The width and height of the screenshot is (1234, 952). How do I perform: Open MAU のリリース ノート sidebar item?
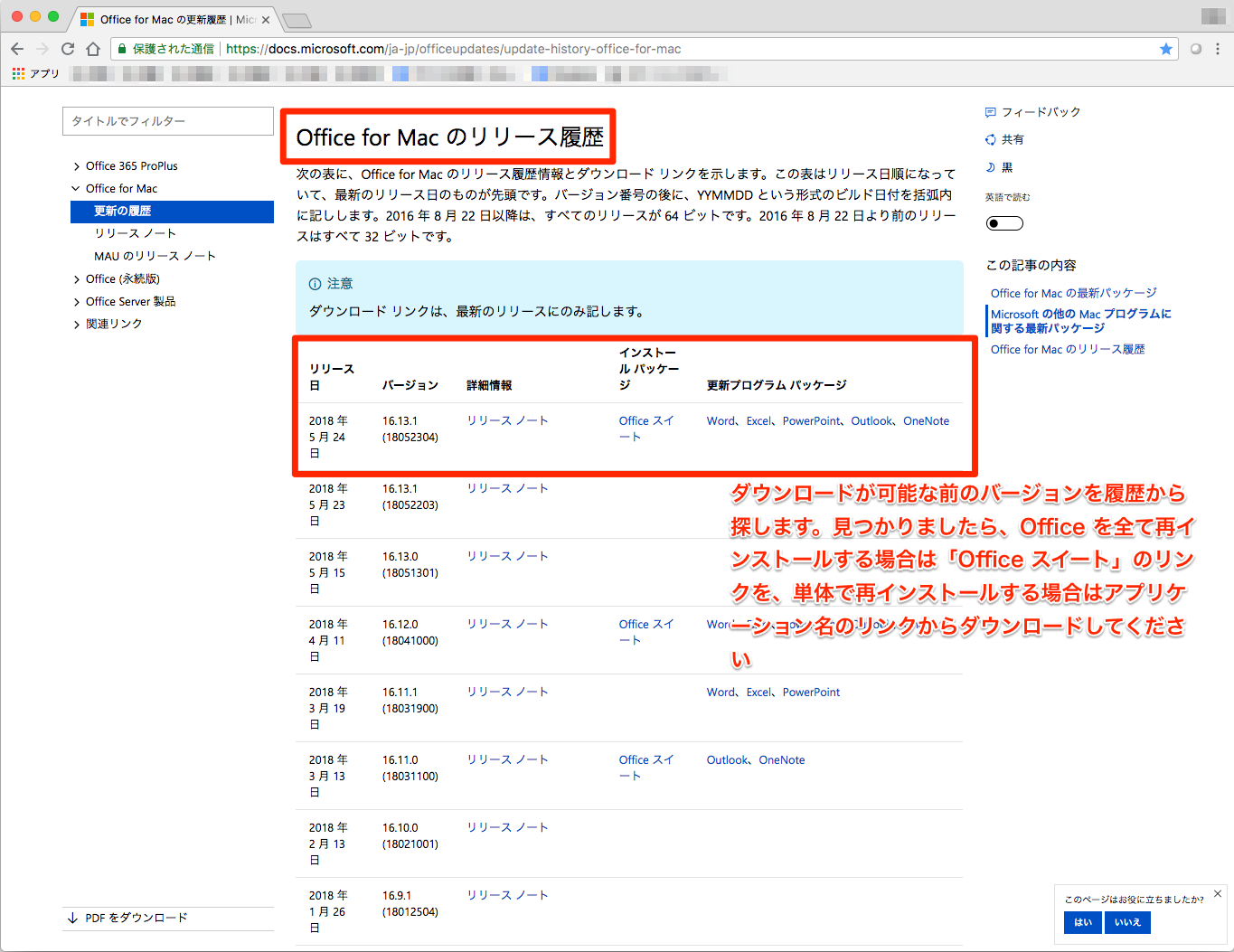pos(155,256)
